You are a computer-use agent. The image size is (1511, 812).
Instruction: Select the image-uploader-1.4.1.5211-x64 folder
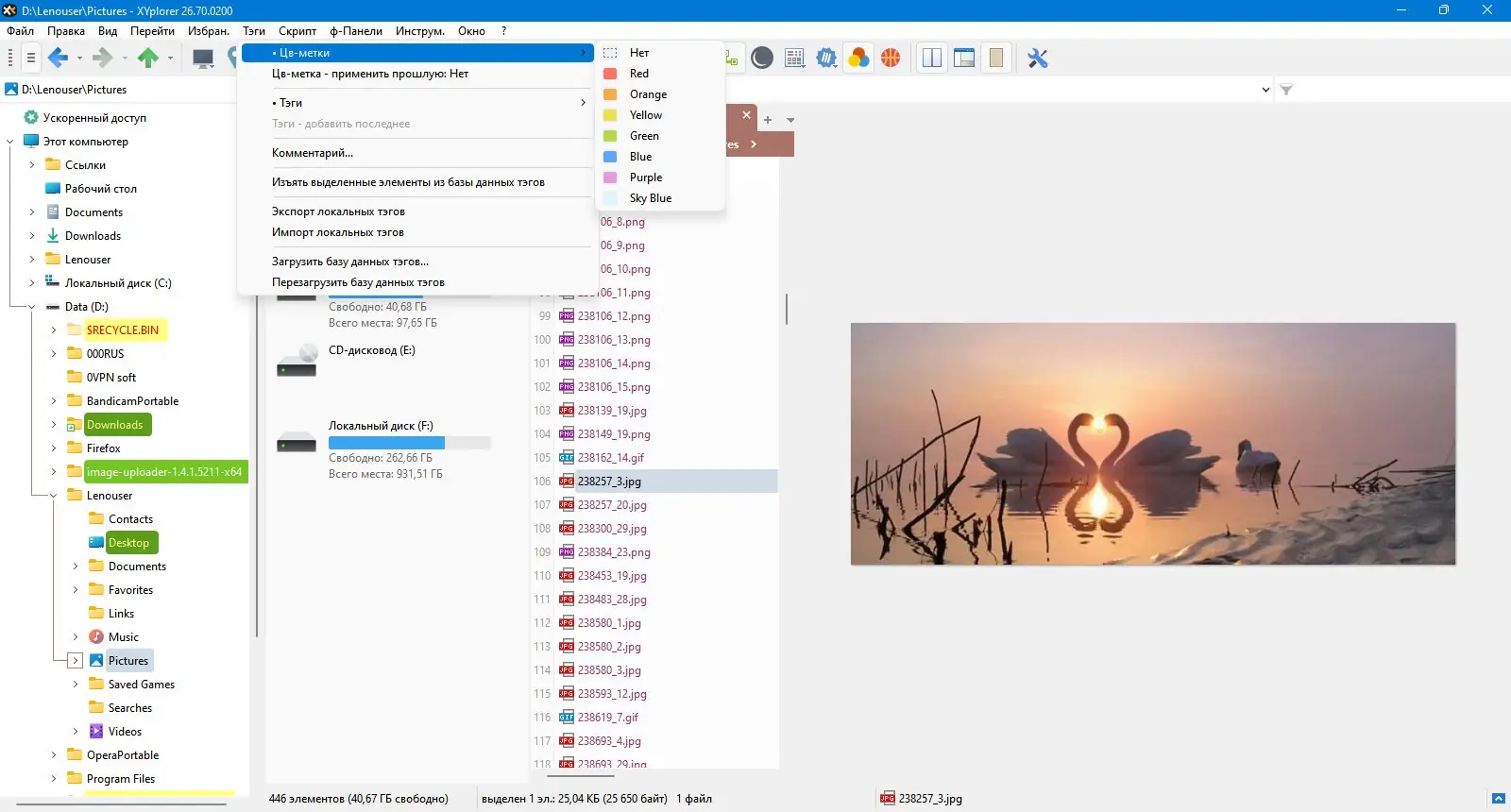point(164,472)
